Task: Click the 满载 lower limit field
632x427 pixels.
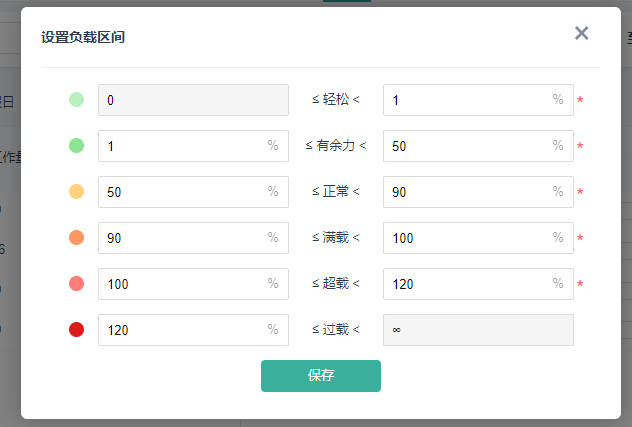Action: click(x=182, y=238)
